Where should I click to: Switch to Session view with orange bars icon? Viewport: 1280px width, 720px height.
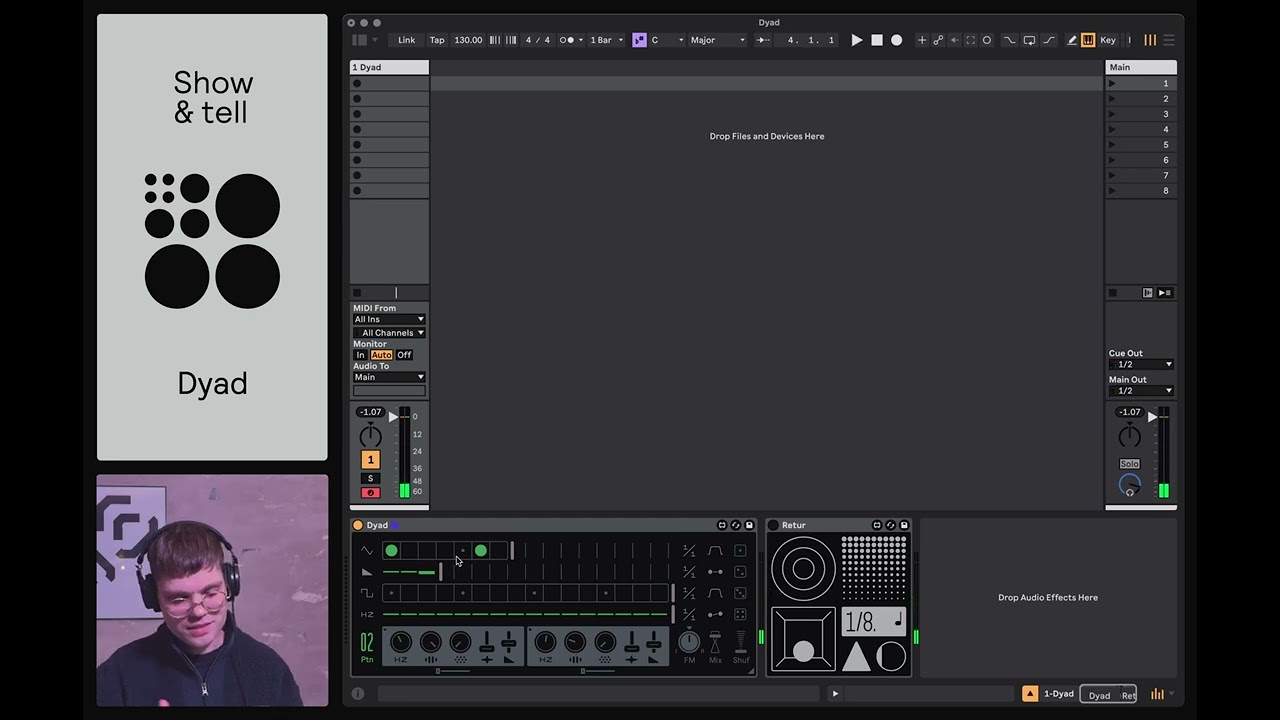[1150, 40]
